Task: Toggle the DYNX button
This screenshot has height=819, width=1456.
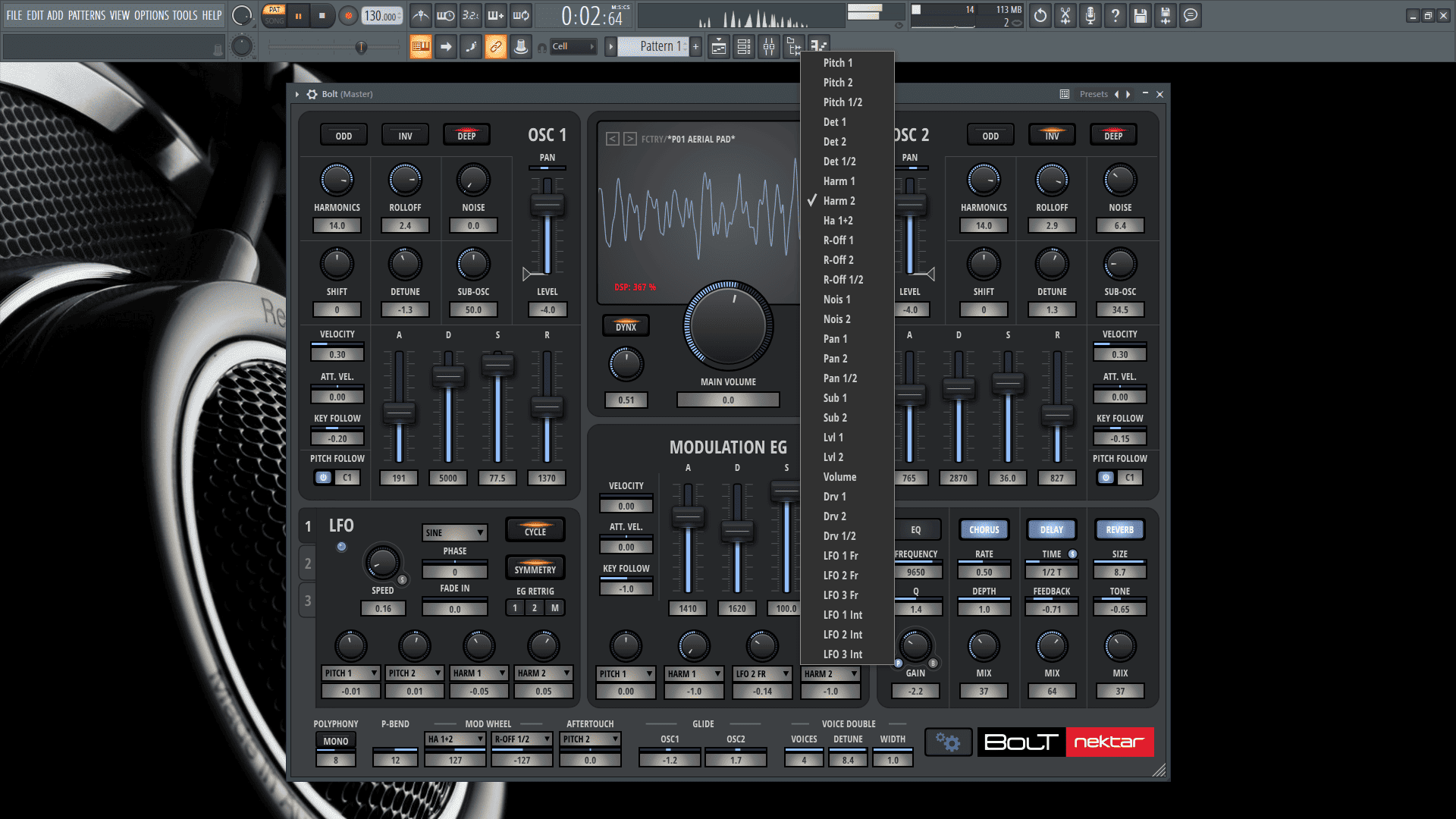Action: click(626, 326)
